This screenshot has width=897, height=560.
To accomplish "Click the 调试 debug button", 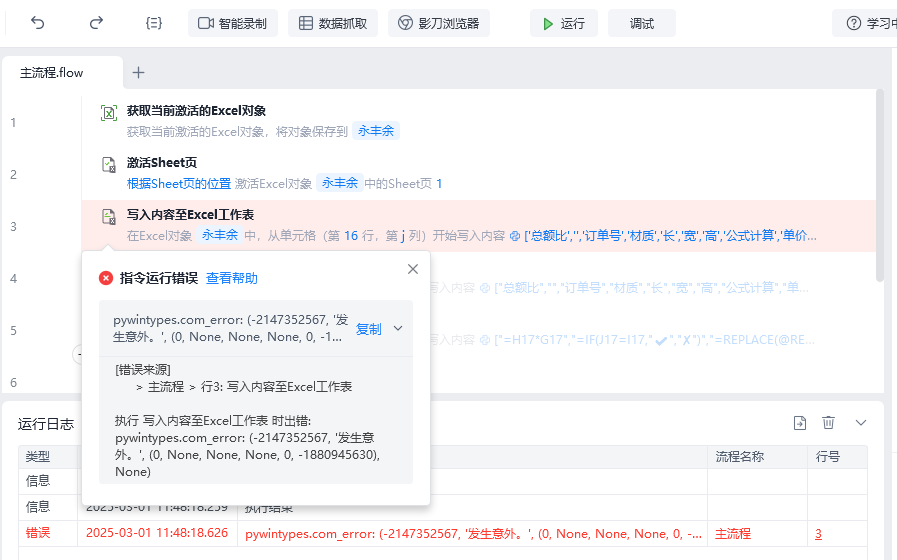I will [642, 23].
